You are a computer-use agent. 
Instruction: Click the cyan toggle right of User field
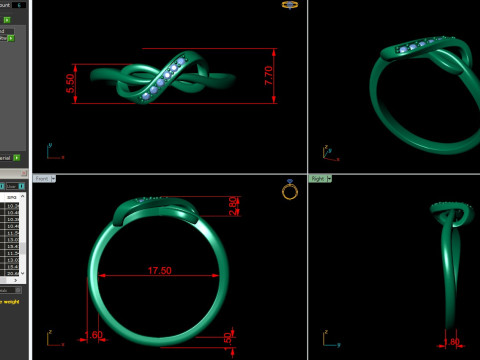22,186
